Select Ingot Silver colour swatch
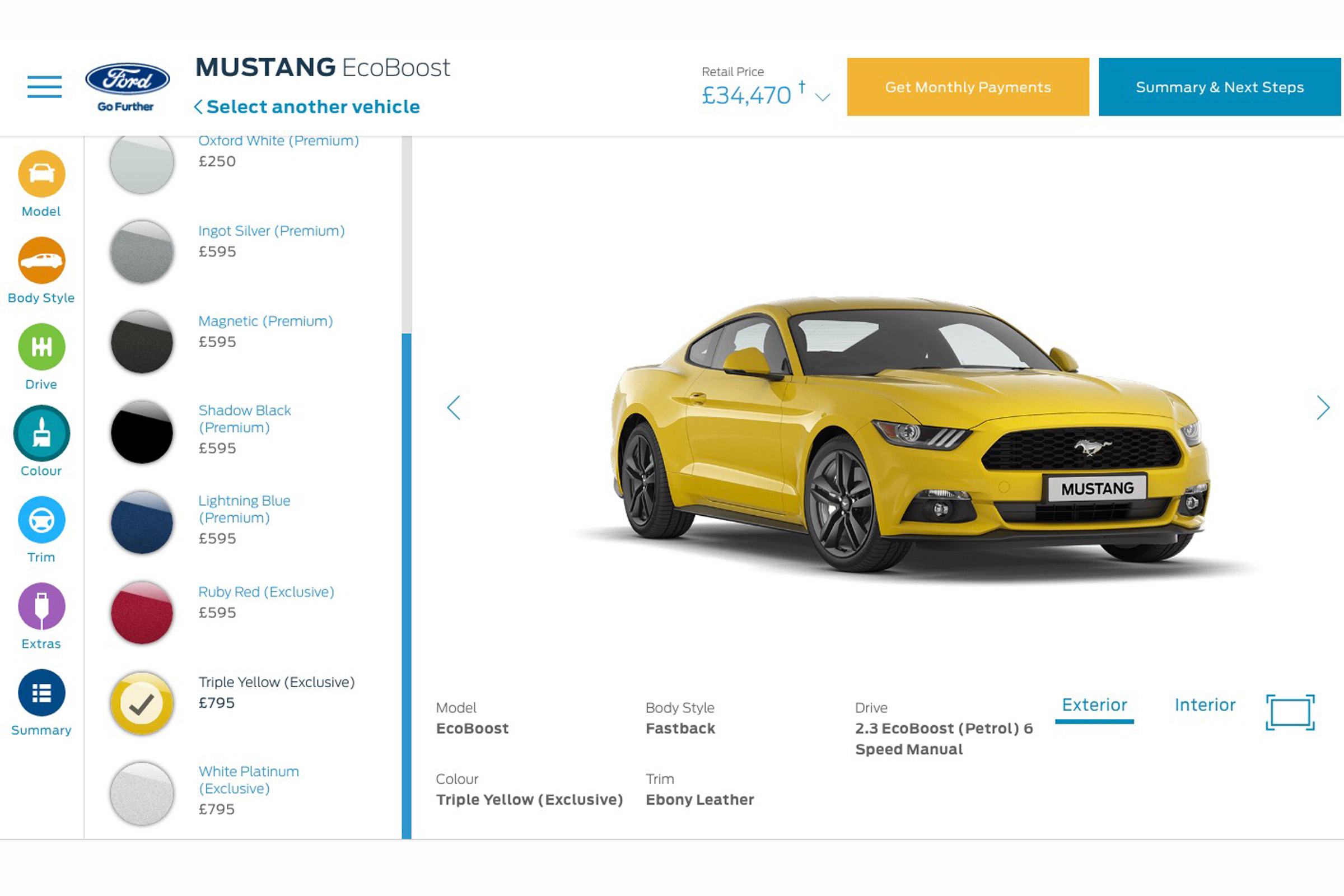The image size is (1344, 896). [x=142, y=251]
